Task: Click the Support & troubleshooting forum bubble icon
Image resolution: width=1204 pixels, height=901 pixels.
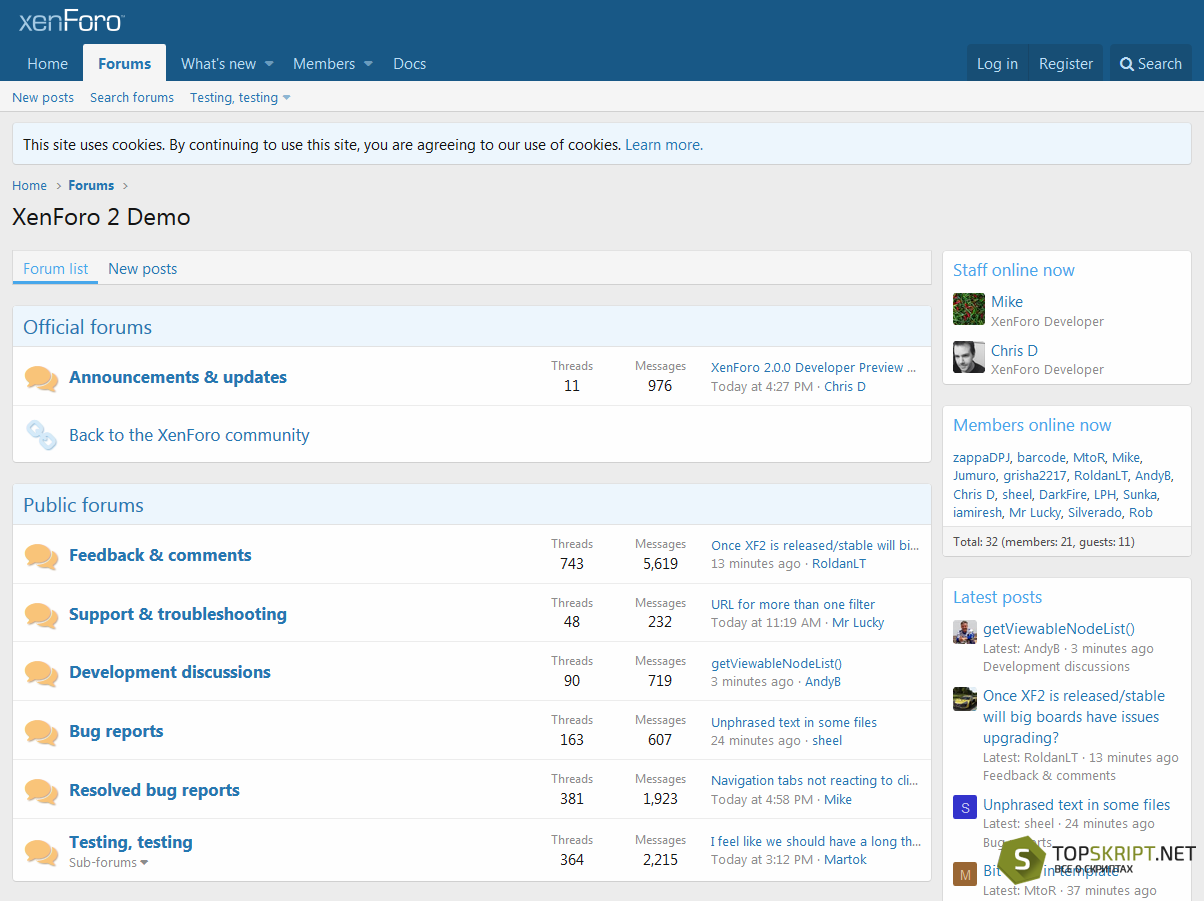Action: pyautogui.click(x=41, y=615)
